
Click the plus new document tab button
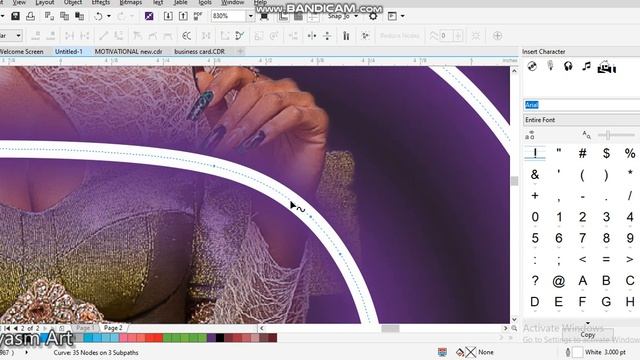point(240,51)
